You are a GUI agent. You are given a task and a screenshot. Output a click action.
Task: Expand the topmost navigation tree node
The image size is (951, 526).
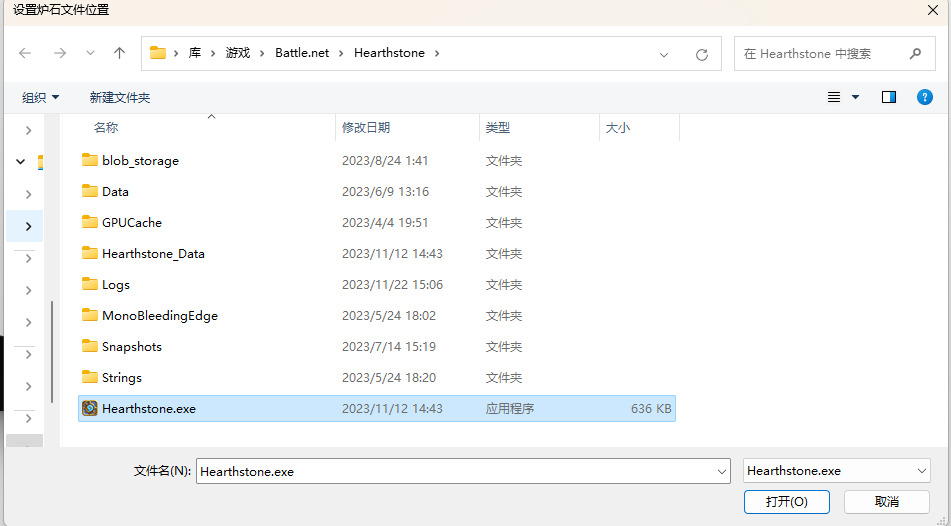[29, 130]
